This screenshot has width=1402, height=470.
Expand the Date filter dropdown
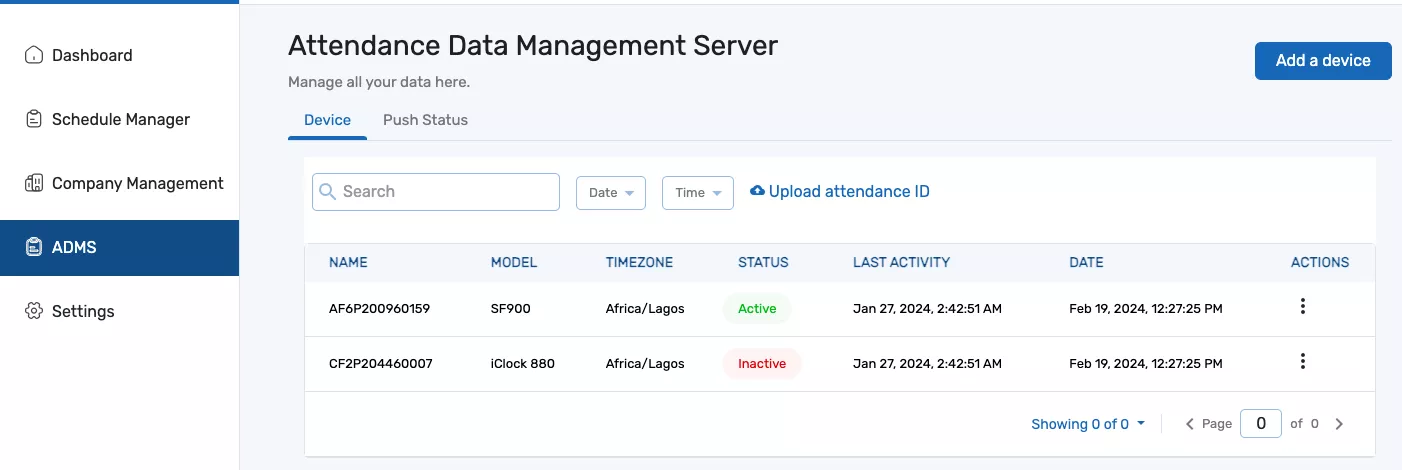tap(611, 193)
